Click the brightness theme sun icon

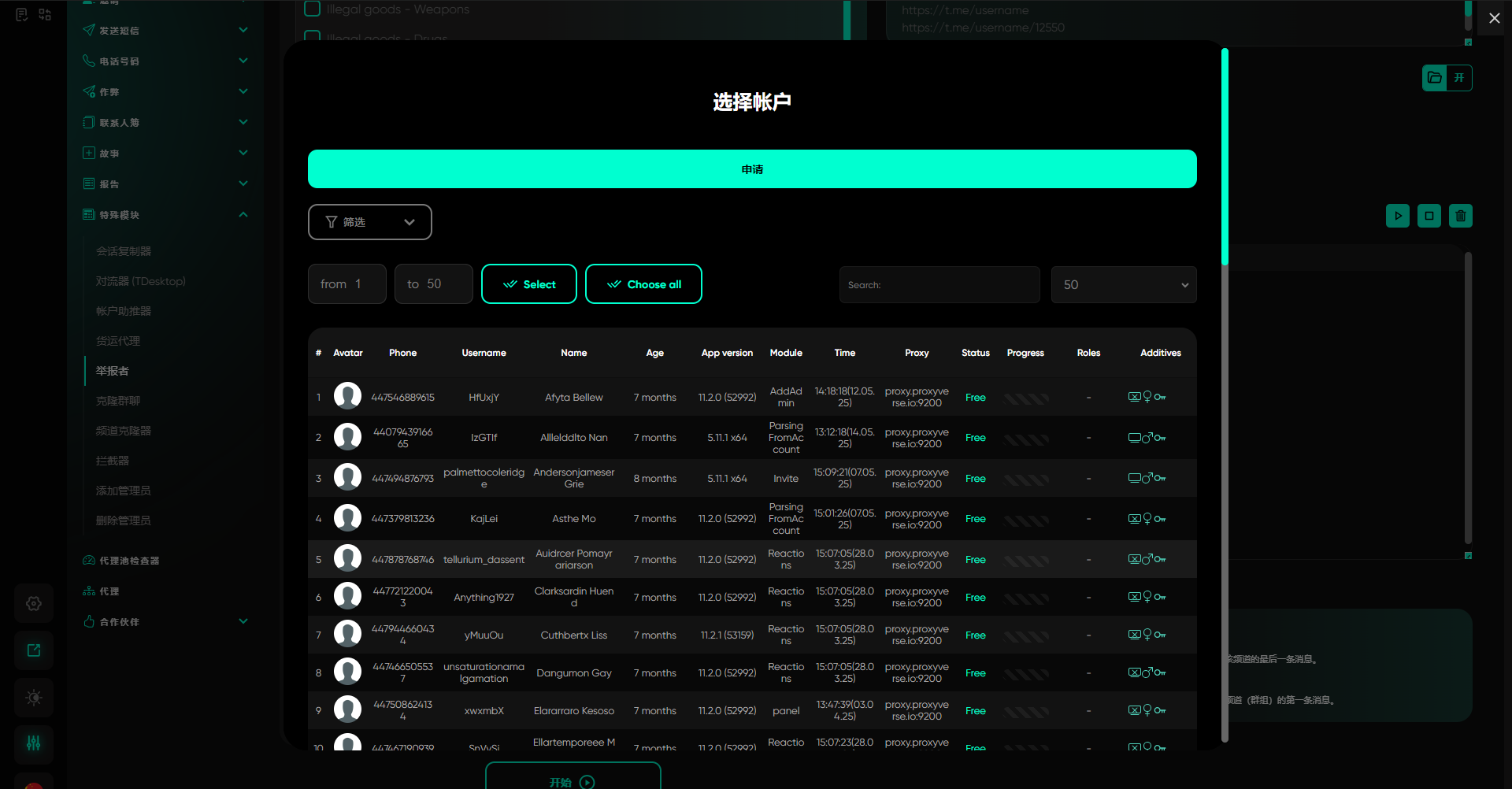point(34,698)
